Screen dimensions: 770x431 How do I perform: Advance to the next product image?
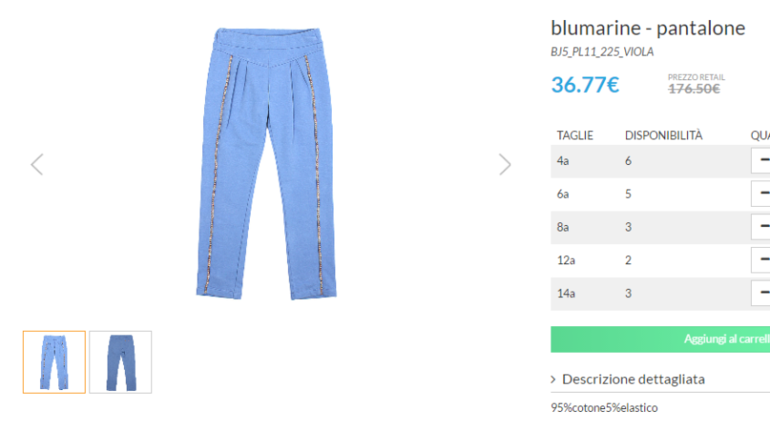(x=505, y=164)
